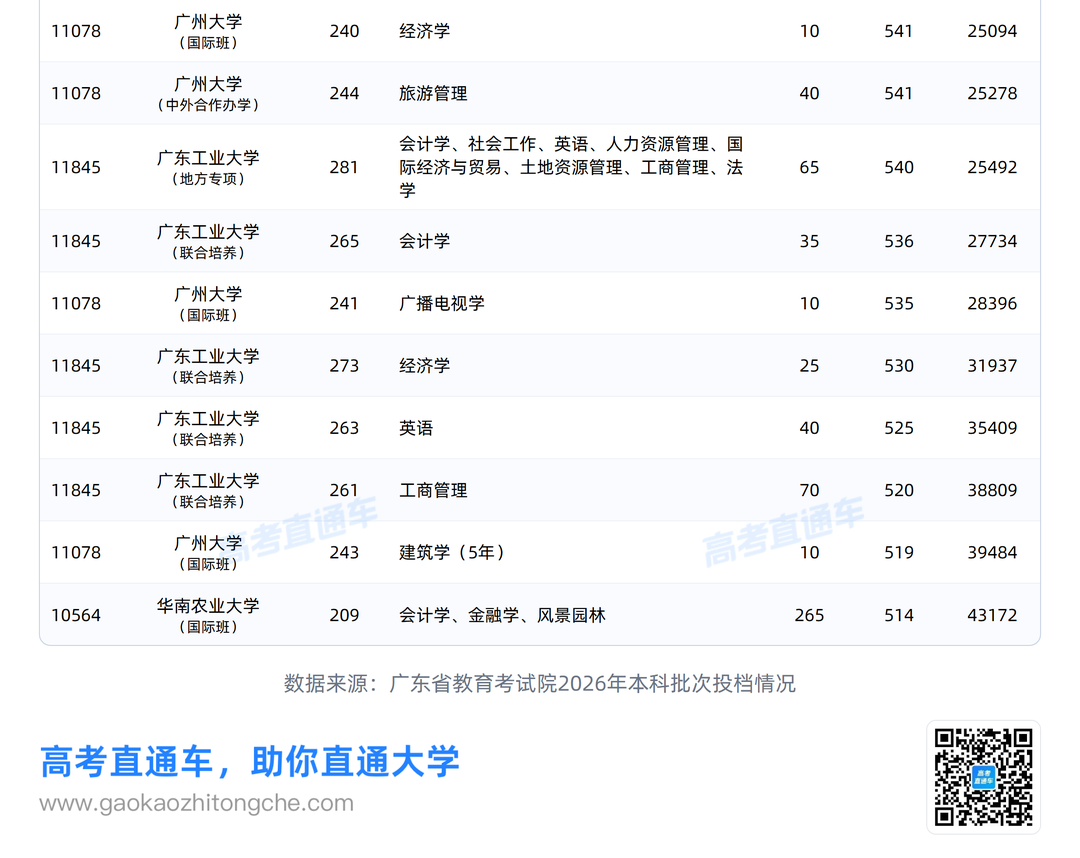
Task: Click major group code 281
Action: point(344,167)
